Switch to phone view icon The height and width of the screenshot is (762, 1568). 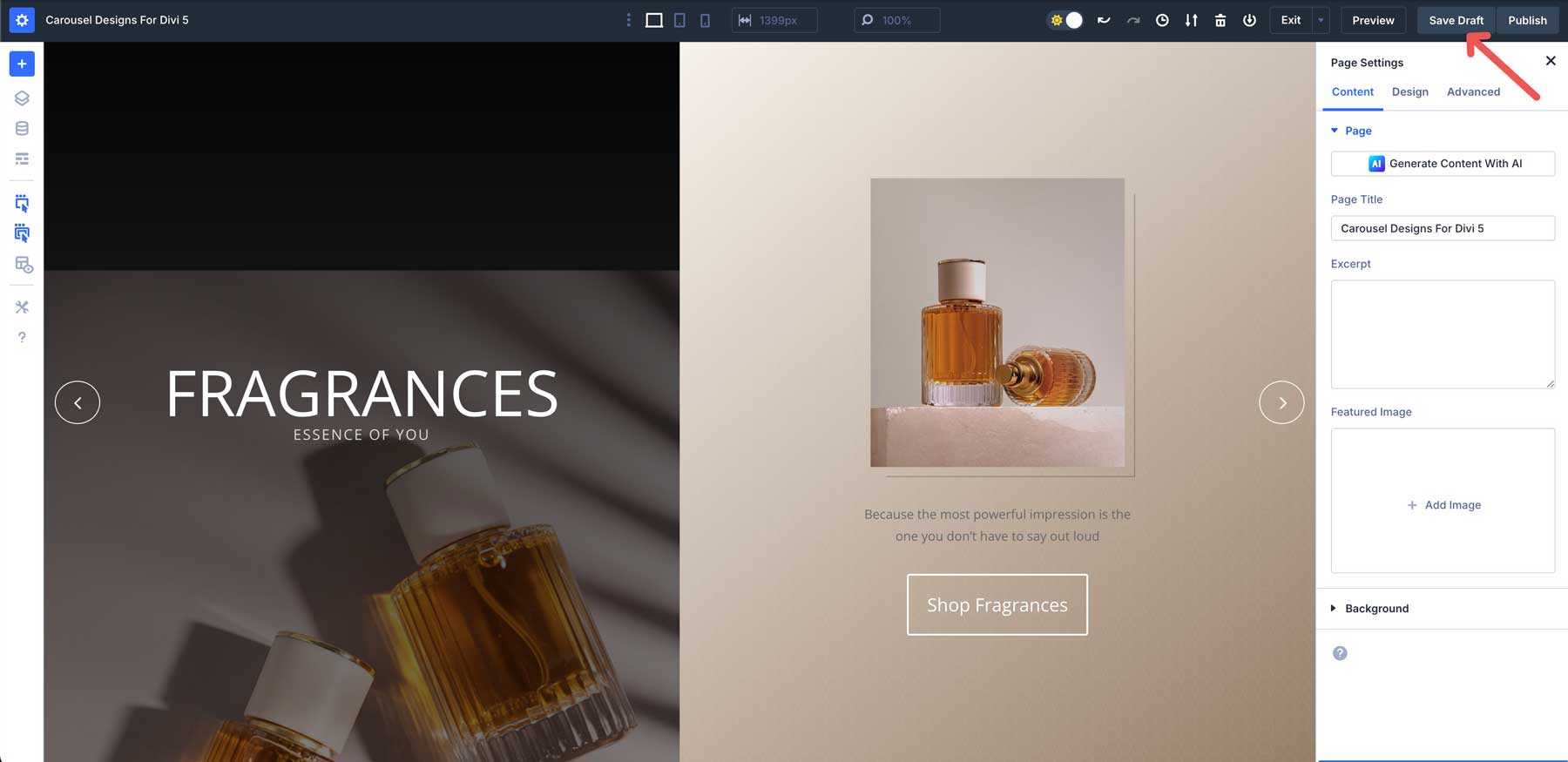[x=705, y=20]
